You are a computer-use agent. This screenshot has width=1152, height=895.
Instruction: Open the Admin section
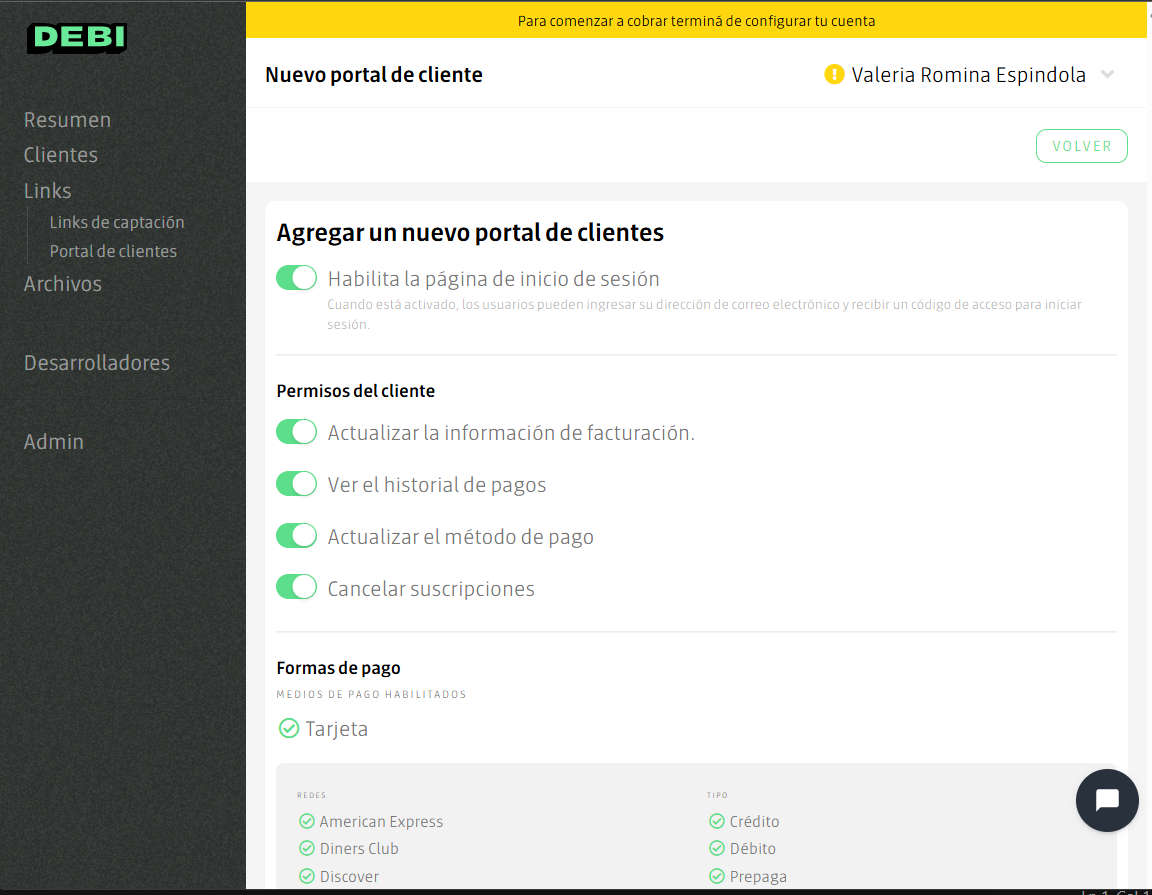tap(53, 441)
